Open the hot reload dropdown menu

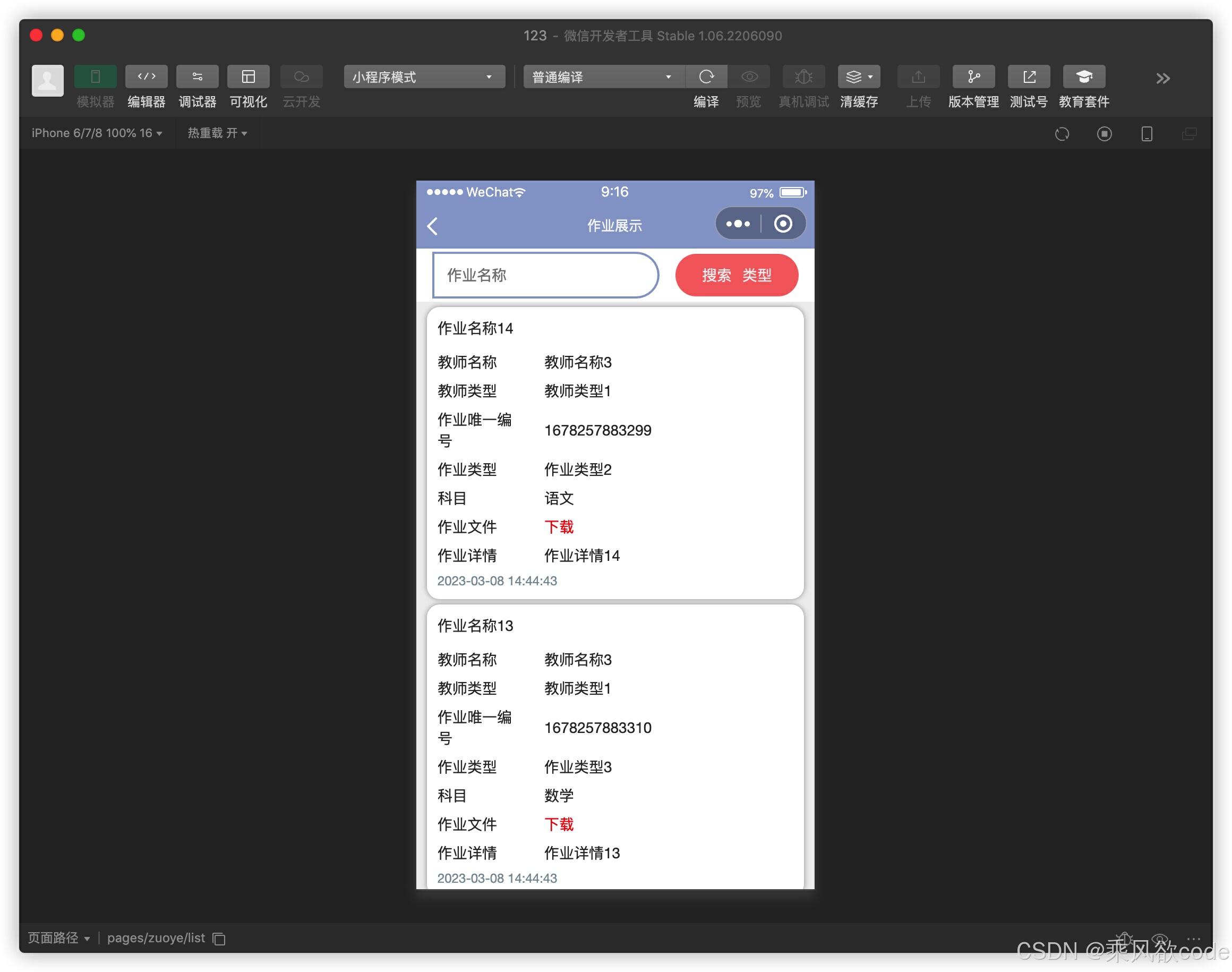217,133
